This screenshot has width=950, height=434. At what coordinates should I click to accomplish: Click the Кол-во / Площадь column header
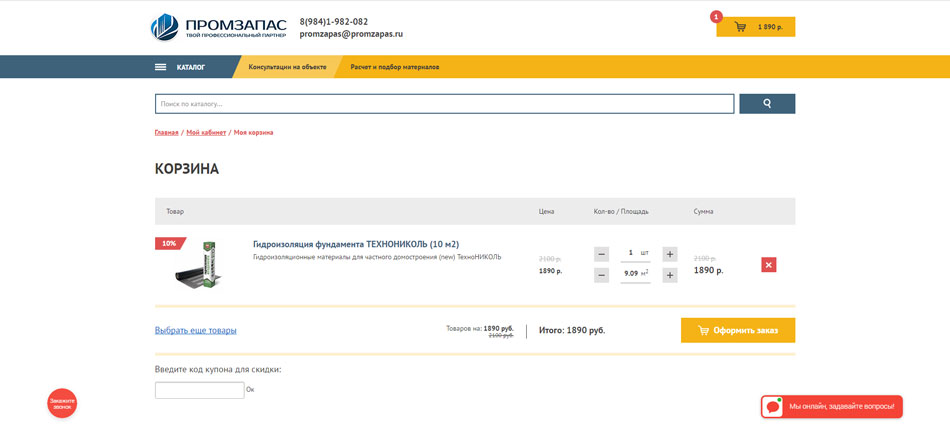point(621,212)
